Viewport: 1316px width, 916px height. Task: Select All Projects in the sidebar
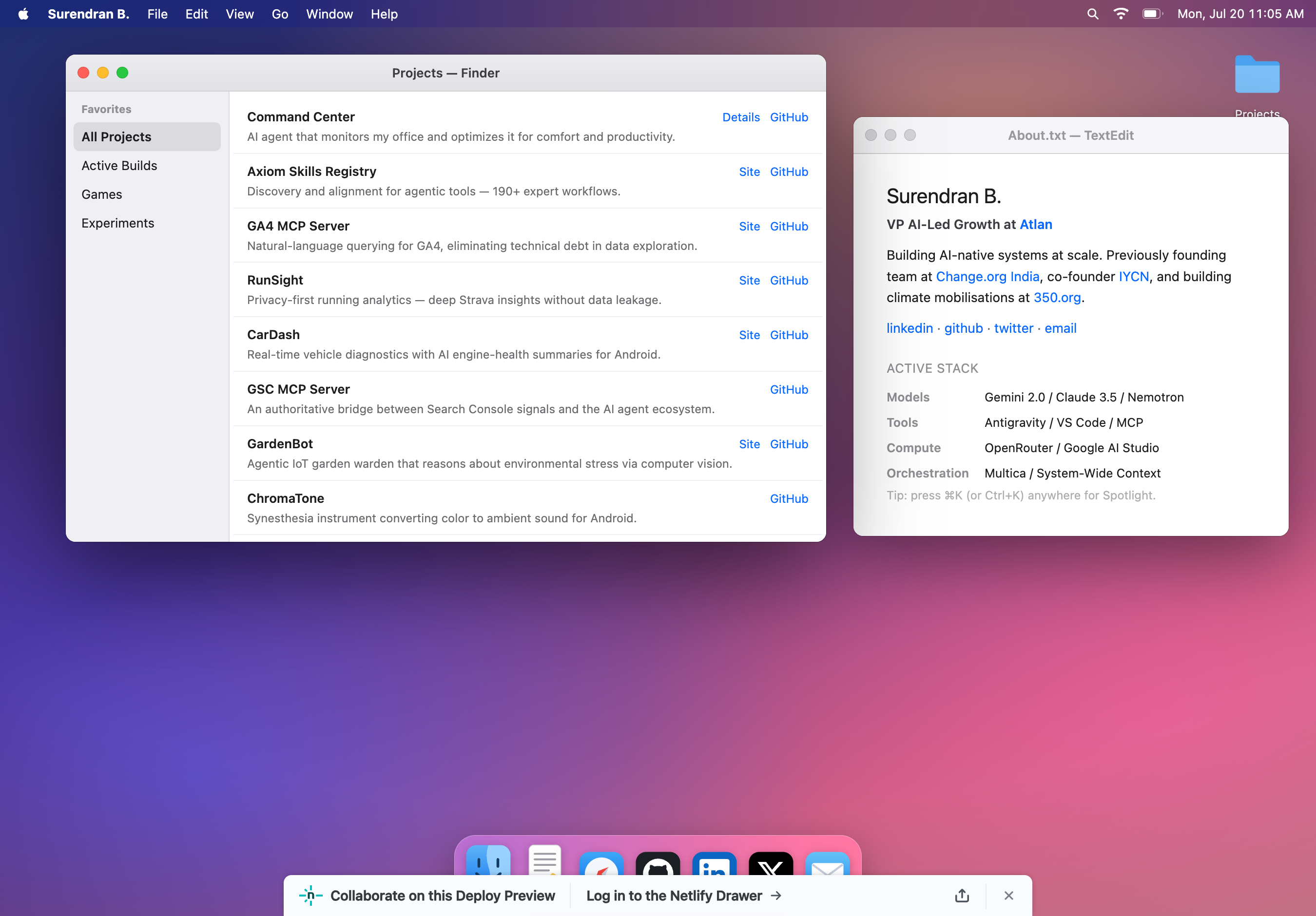tap(147, 136)
